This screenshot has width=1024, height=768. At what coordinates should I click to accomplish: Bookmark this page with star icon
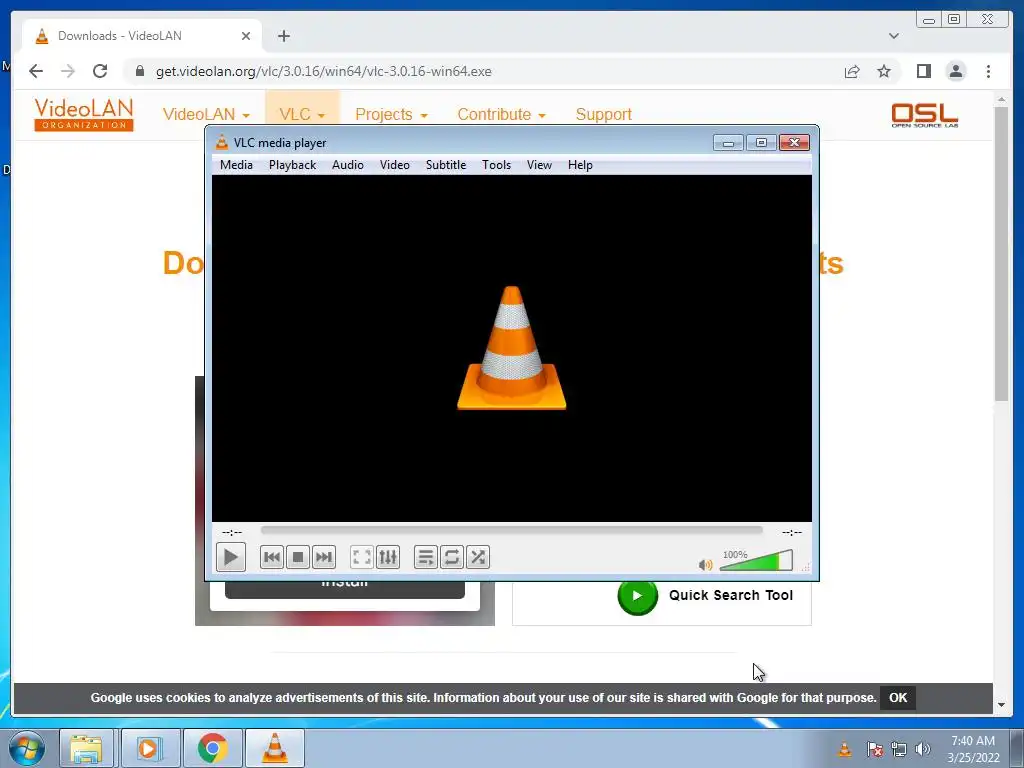884,71
